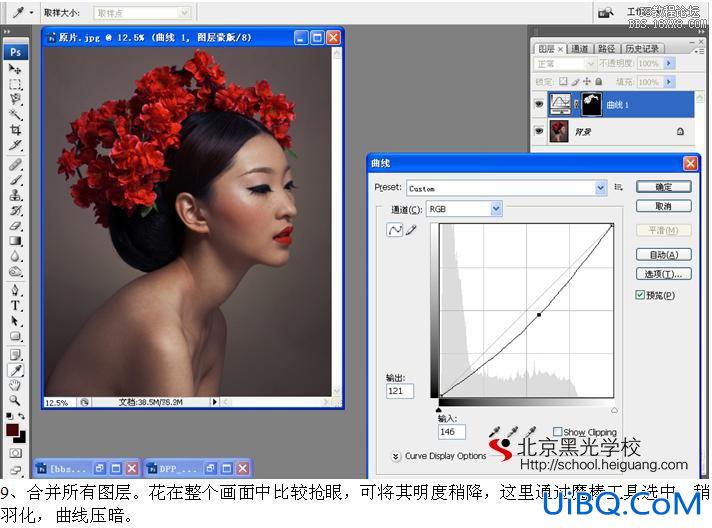This screenshot has height=528, width=712.
Task: Toggle lock transparent pixels in Layers panel
Action: (x=563, y=81)
